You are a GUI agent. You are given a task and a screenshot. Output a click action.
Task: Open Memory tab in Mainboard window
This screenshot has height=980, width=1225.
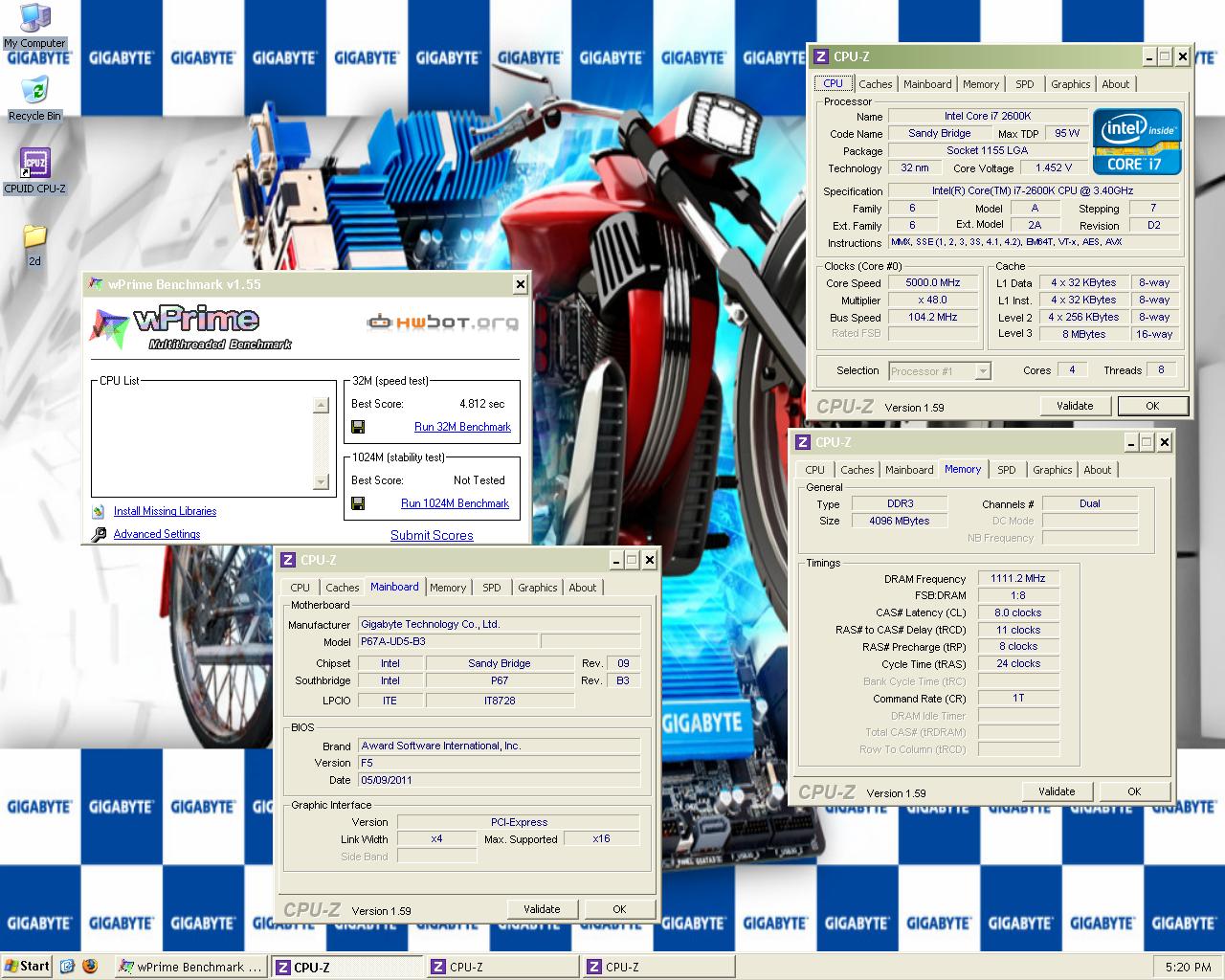tap(448, 588)
